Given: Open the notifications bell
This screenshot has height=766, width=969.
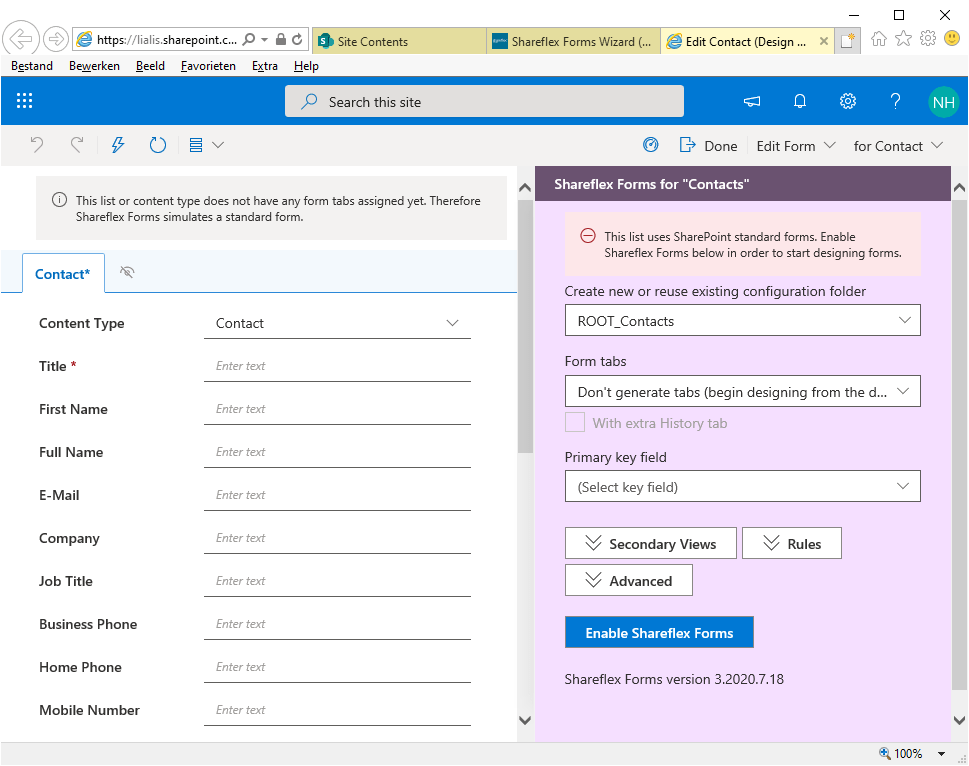Looking at the screenshot, I should click(800, 101).
